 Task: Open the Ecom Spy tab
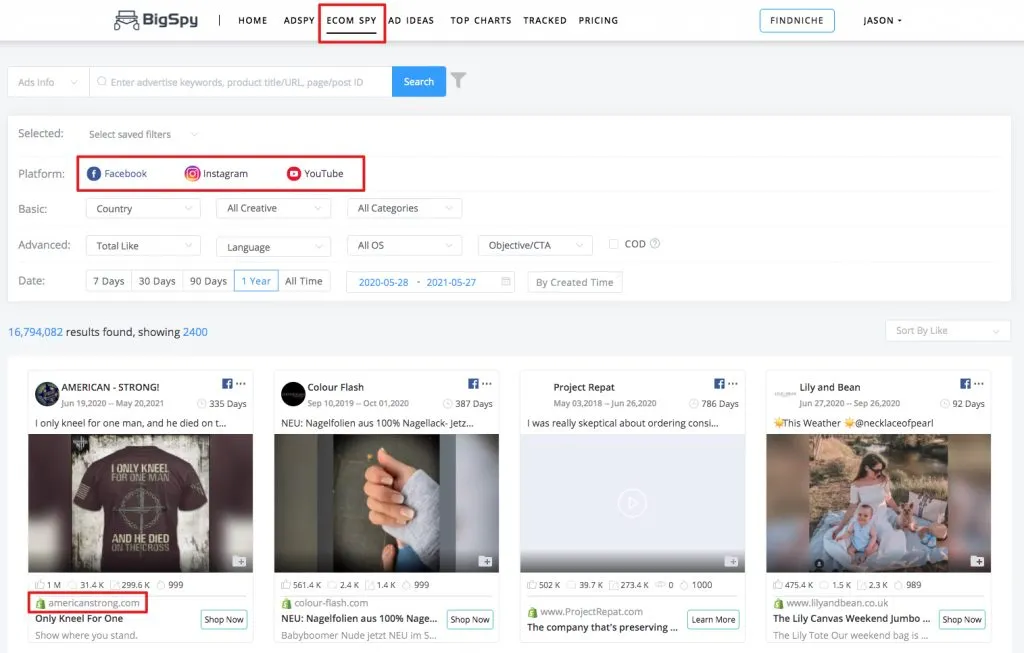351,21
